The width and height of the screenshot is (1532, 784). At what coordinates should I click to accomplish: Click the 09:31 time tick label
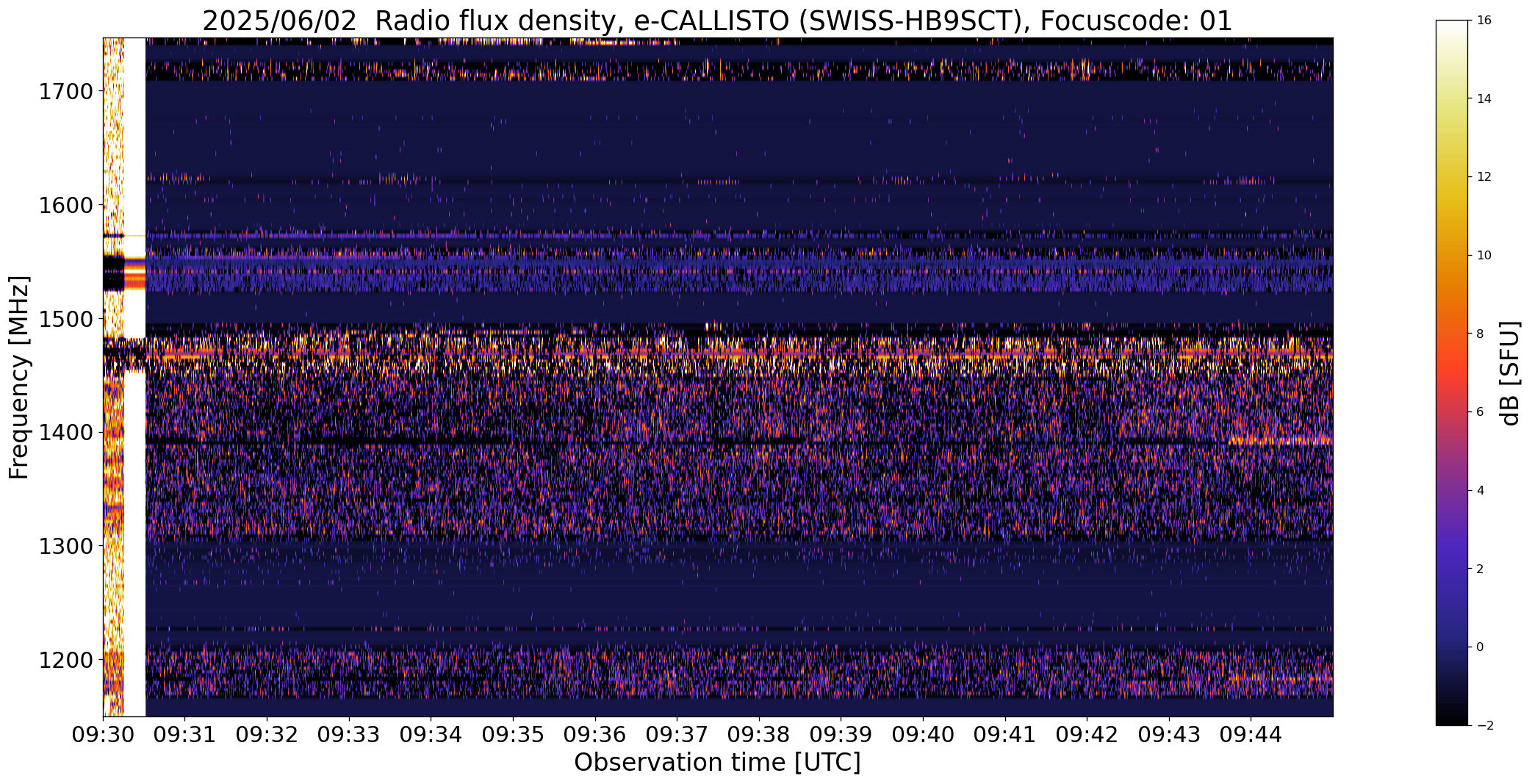185,734
